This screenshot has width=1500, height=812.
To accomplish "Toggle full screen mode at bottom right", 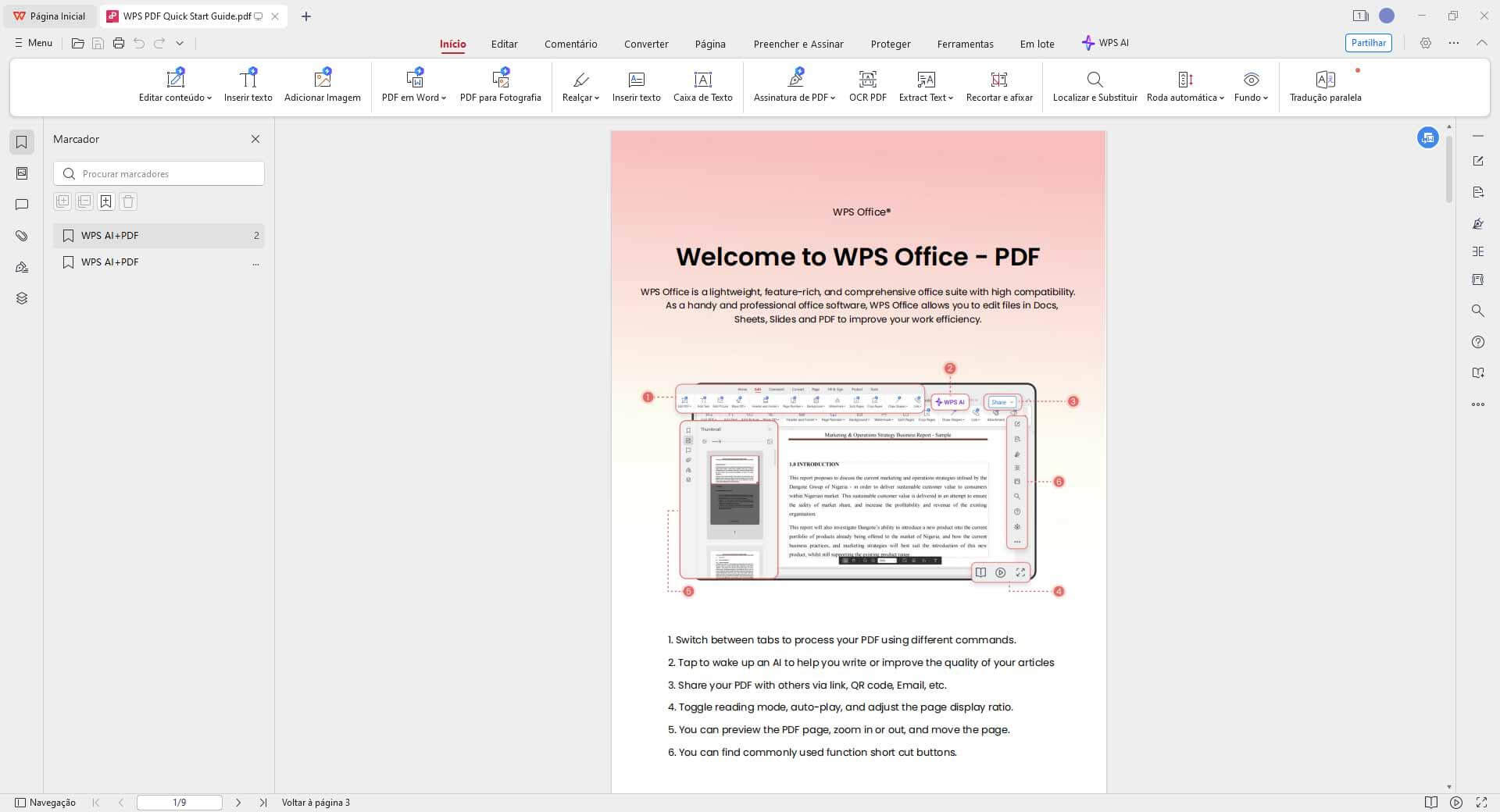I will [x=1483, y=803].
